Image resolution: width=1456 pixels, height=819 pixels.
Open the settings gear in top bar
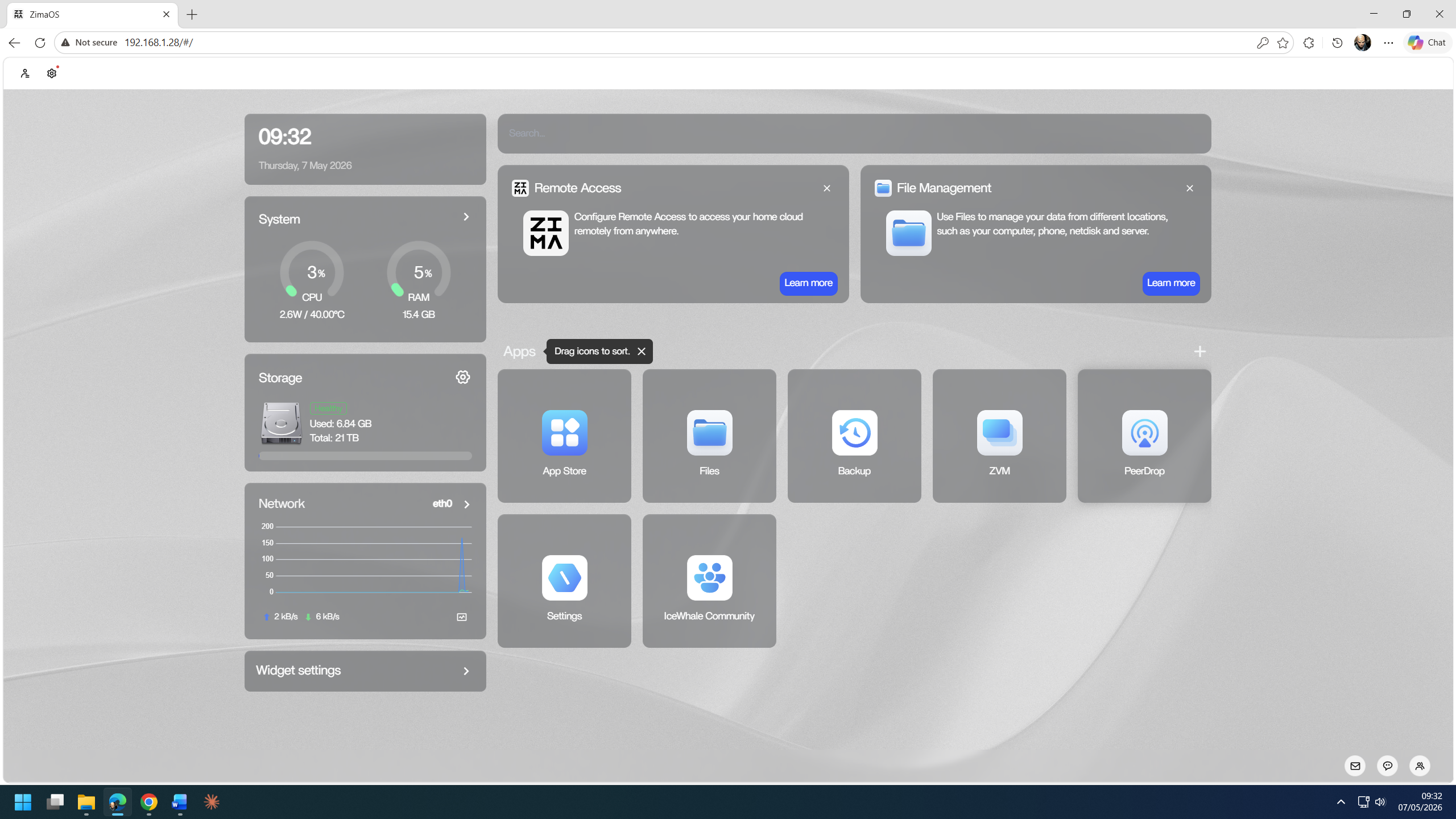click(52, 73)
